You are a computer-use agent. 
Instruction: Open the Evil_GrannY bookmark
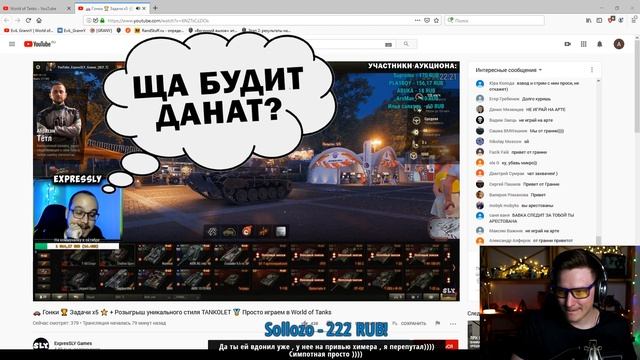pyautogui.click(x=72, y=30)
